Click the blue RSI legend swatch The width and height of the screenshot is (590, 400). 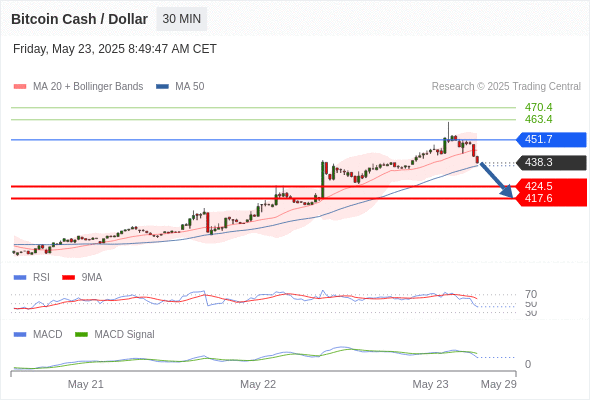(x=20, y=278)
